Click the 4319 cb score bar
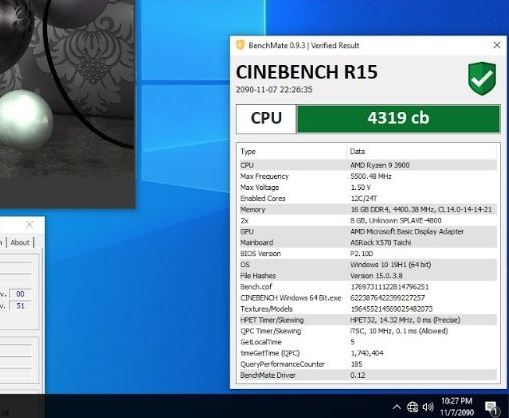Image resolution: width=509 pixels, height=418 pixels. click(398, 118)
